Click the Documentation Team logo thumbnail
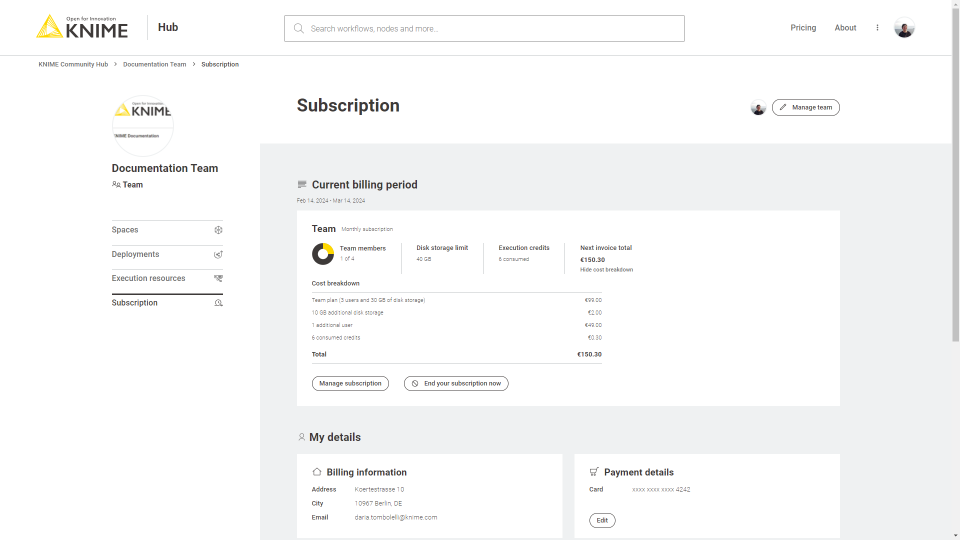Screen dimensions: 960x540 (x=143, y=125)
